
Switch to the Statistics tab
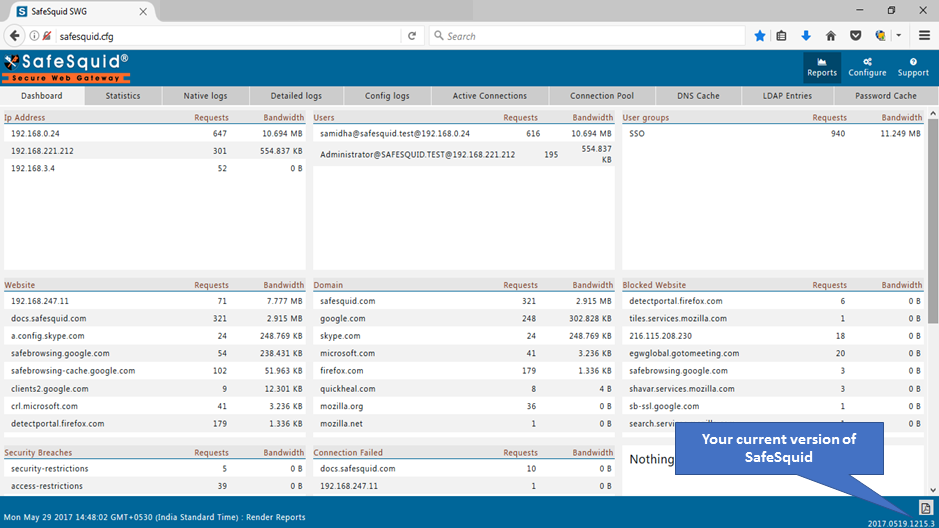click(x=123, y=96)
